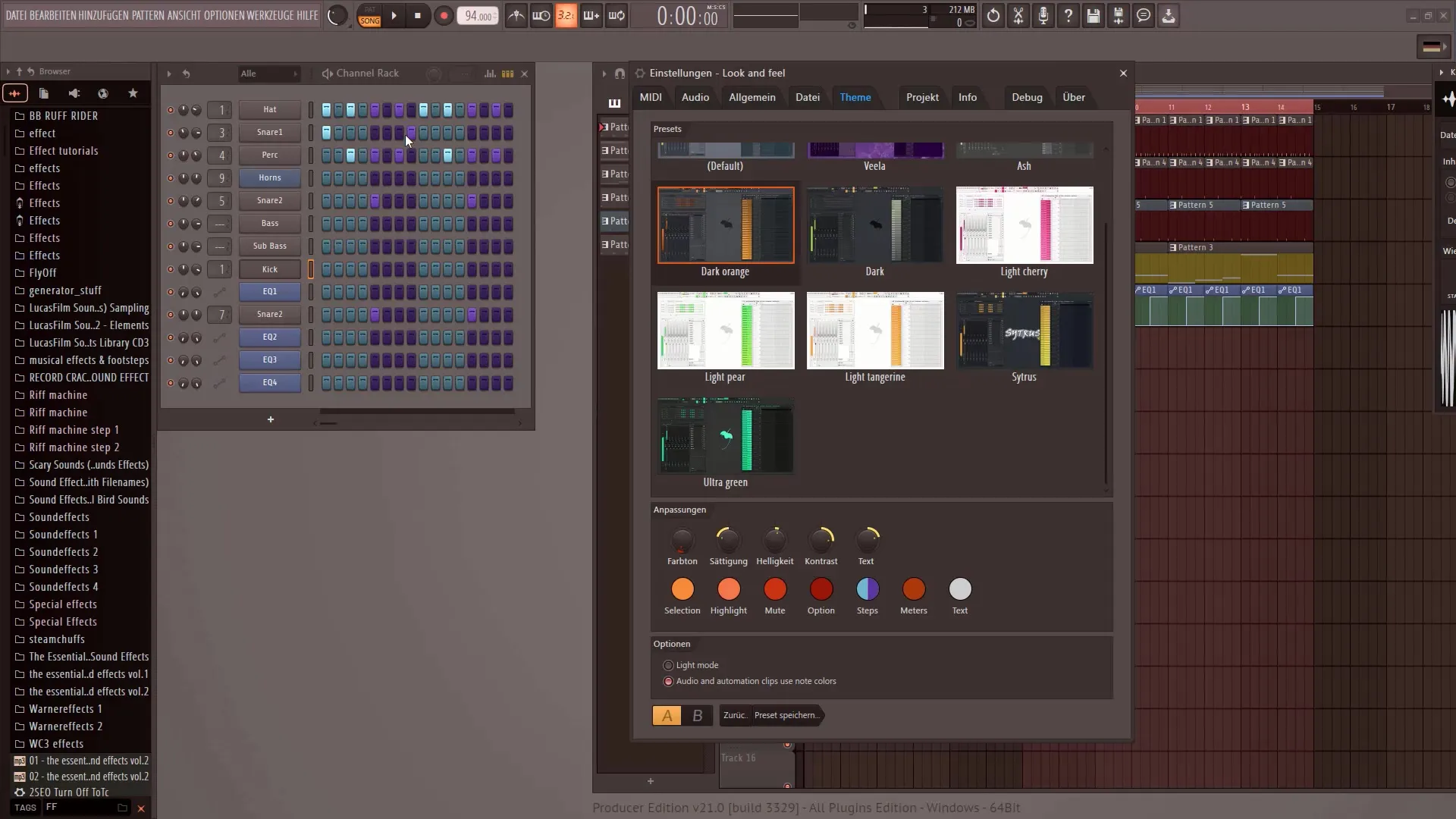The width and height of the screenshot is (1456, 819).
Task: Click Zurück button in theme settings
Action: pos(735,715)
